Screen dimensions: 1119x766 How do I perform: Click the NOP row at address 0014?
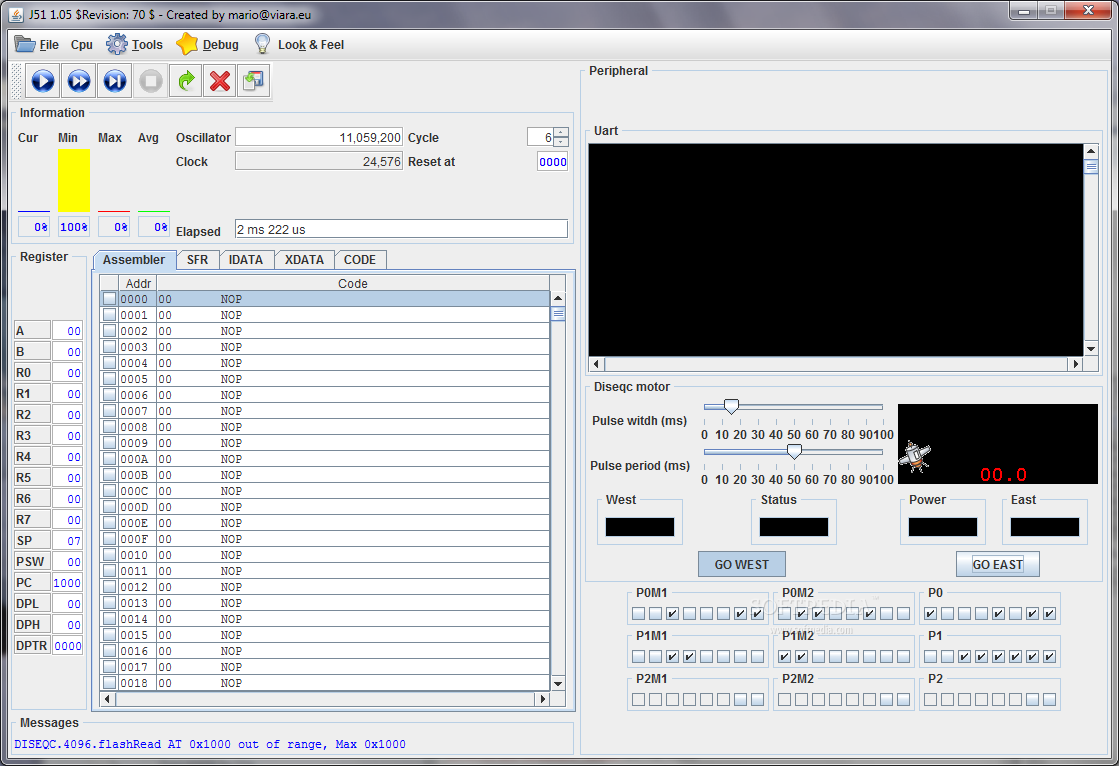coord(325,618)
